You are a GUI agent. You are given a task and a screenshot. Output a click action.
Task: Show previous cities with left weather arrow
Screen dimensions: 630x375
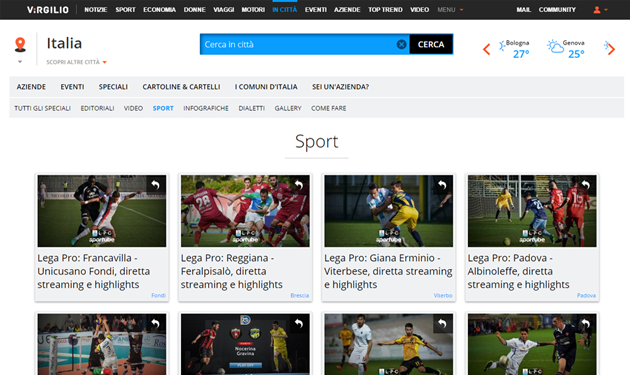487,49
